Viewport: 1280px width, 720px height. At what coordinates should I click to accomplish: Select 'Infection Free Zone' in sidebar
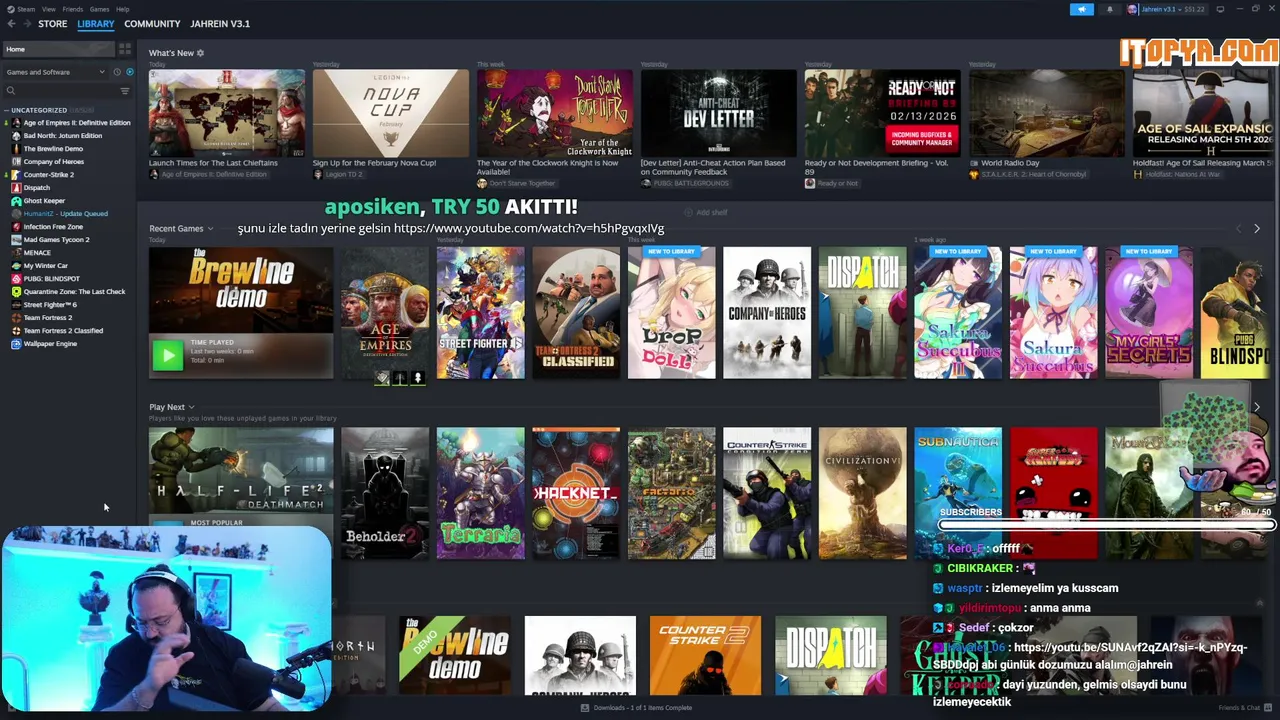53,227
